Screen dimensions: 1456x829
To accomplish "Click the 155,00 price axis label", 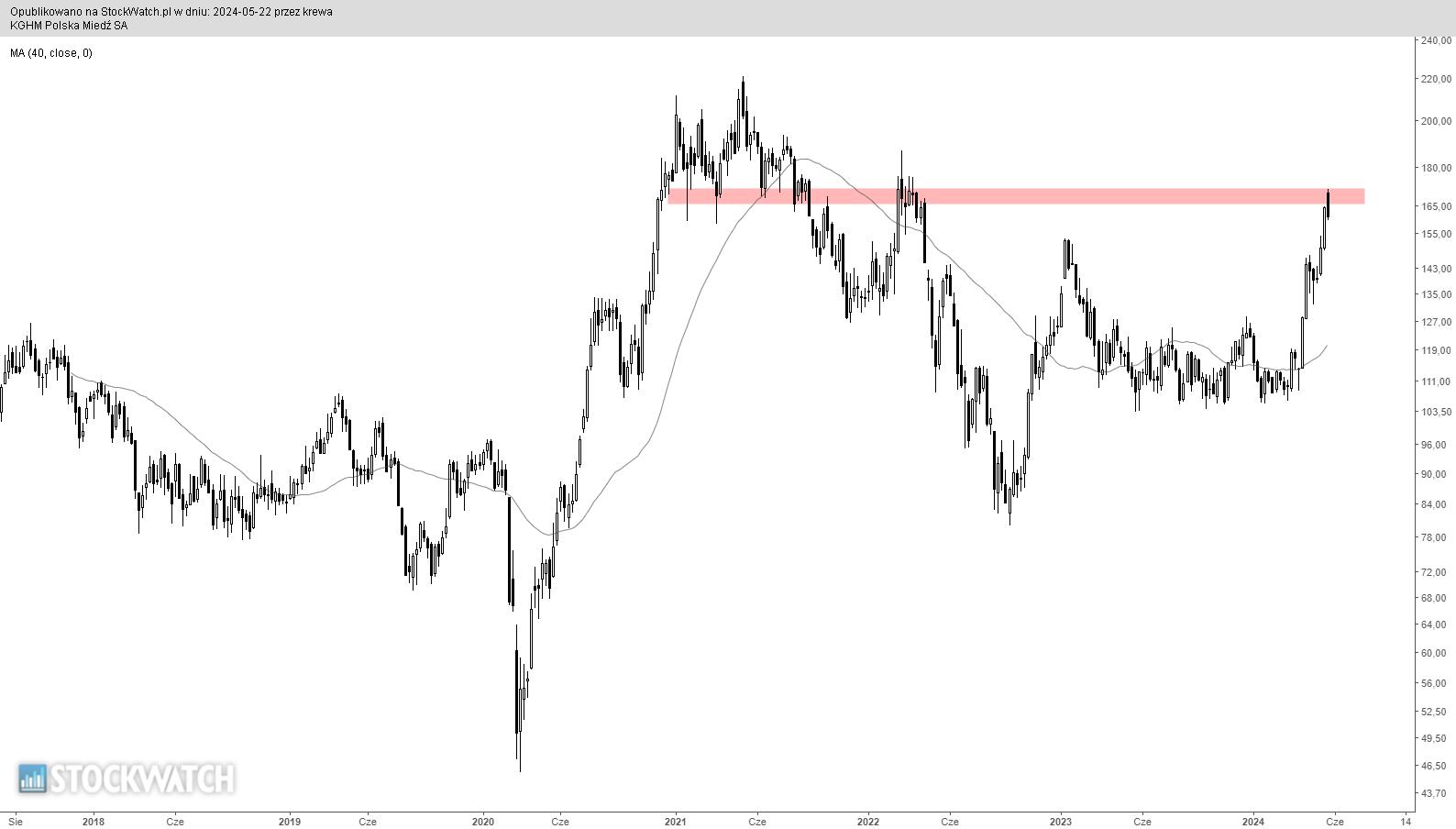I will click(1435, 234).
